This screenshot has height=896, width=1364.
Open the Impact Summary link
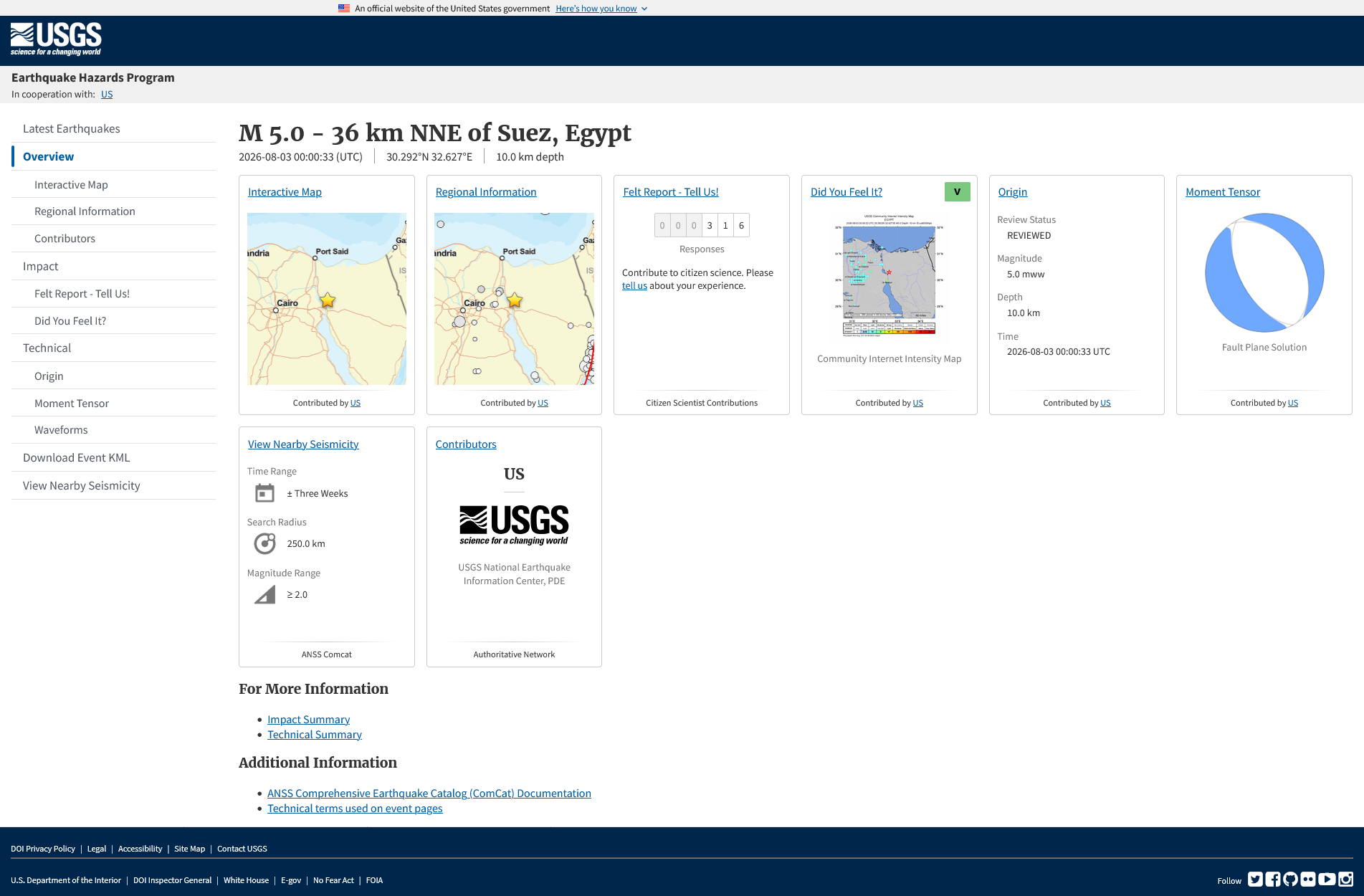[308, 720]
